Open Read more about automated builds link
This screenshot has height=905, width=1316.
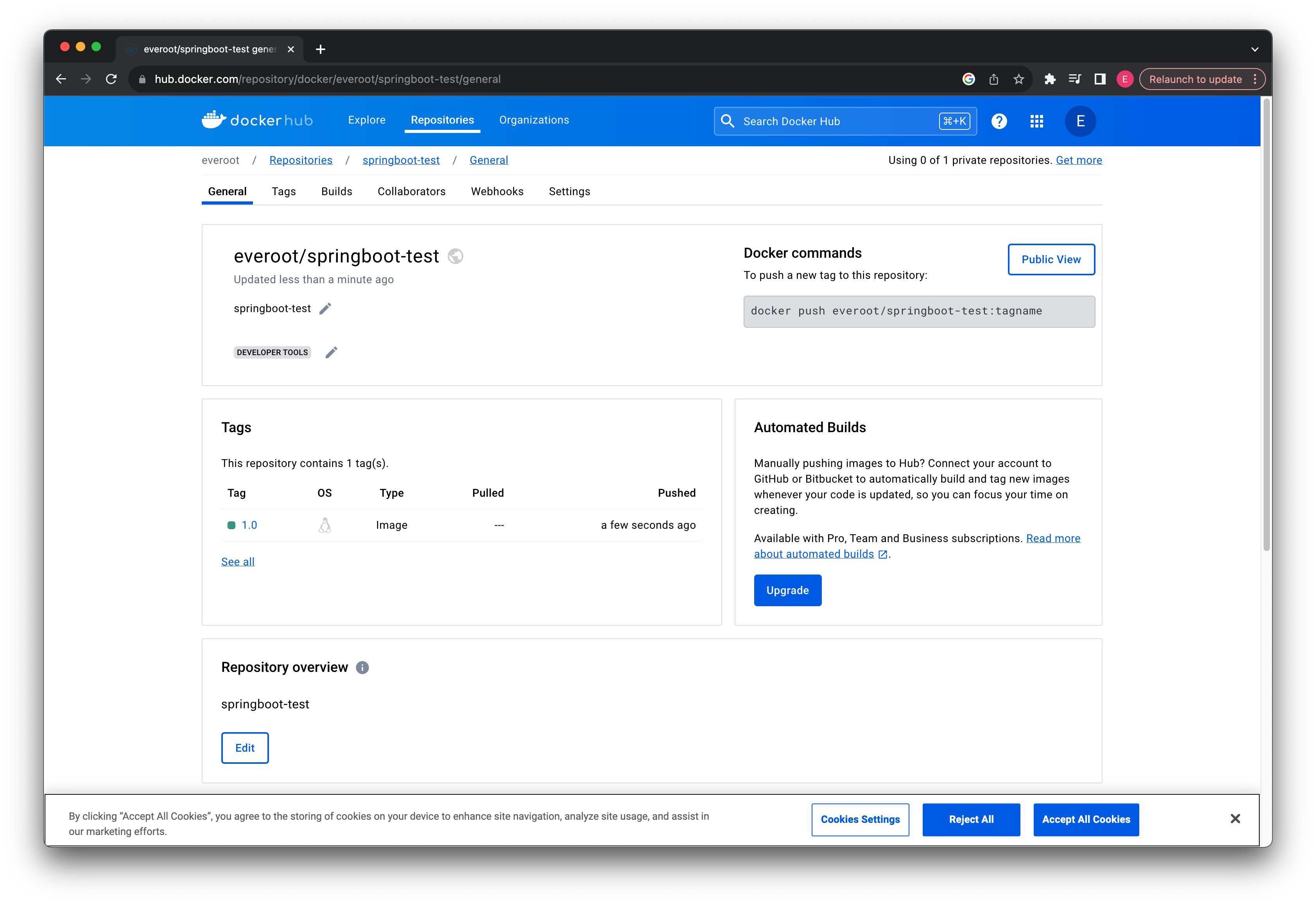coord(916,546)
